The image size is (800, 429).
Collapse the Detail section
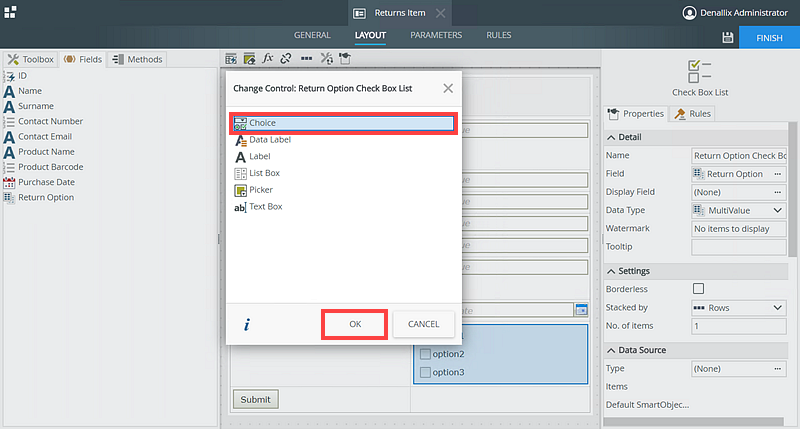[611, 137]
